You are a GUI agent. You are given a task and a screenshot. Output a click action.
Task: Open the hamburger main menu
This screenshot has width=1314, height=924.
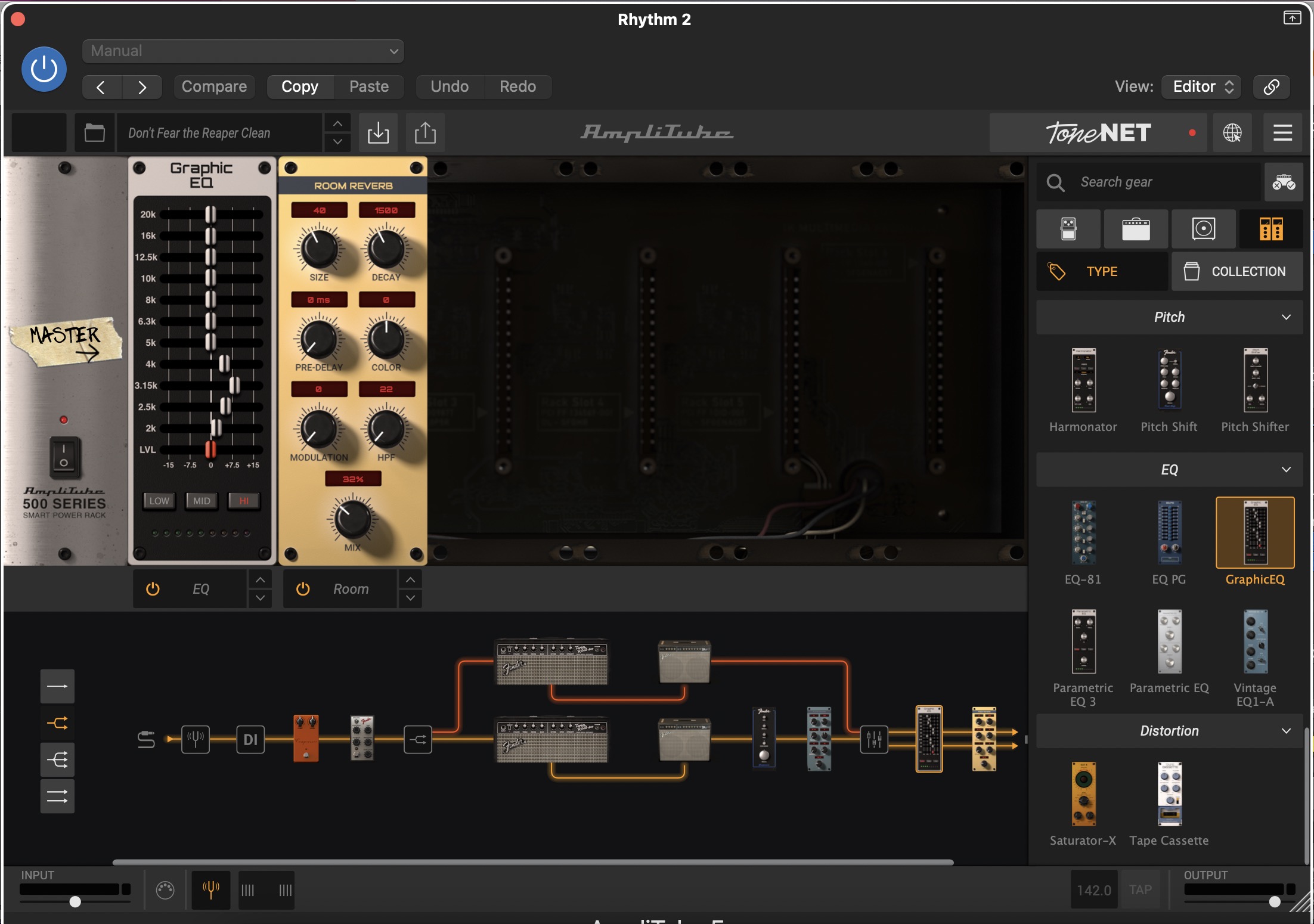point(1282,133)
